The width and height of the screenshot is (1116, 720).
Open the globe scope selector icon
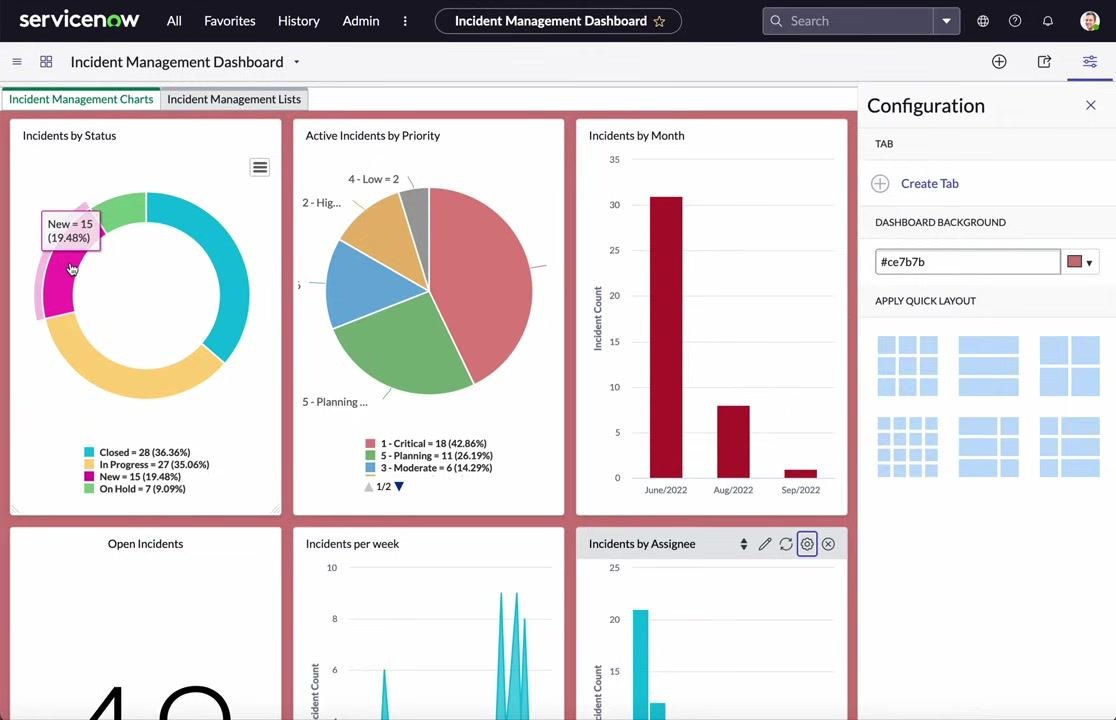983,21
